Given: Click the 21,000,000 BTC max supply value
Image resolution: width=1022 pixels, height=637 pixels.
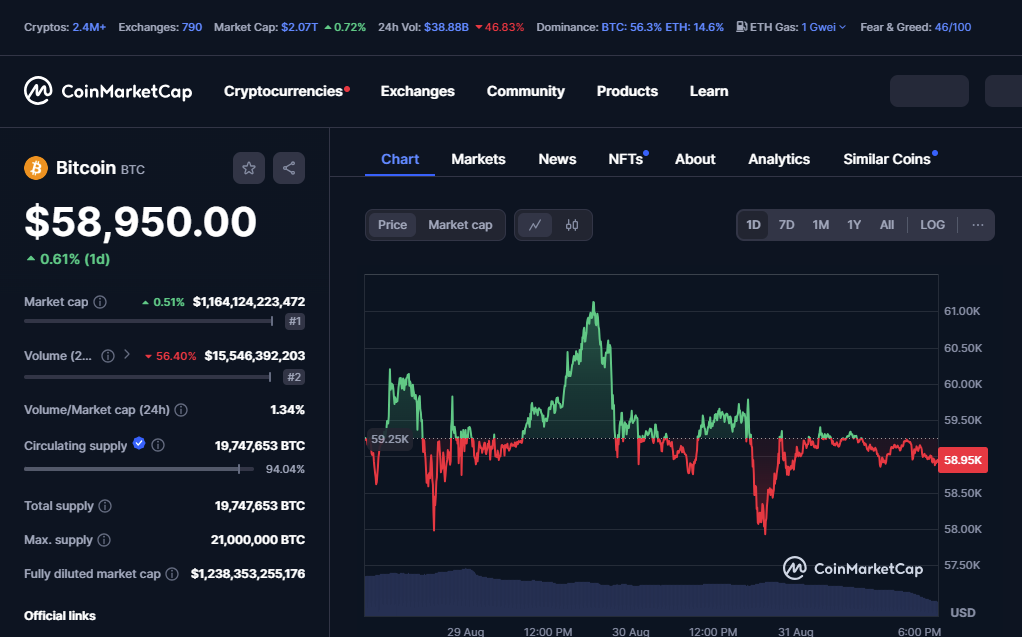Looking at the screenshot, I should 258,540.
